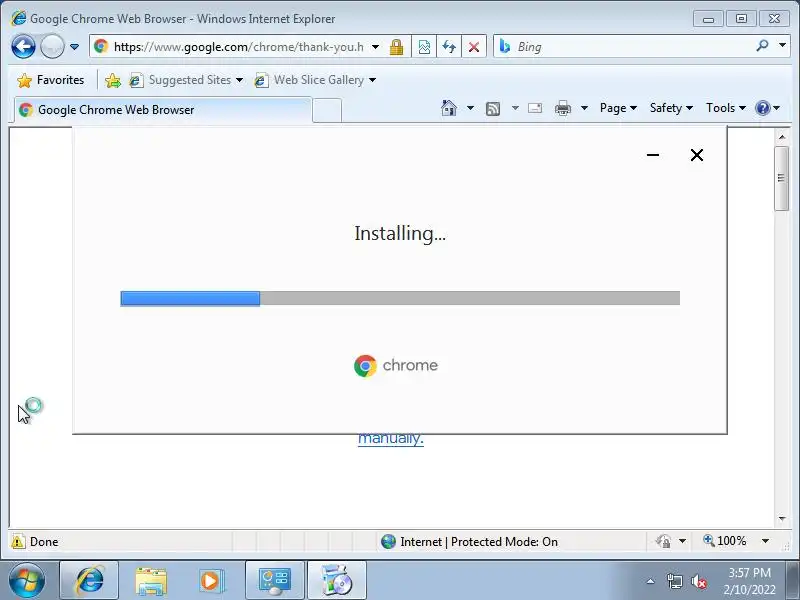Click the Home icon in the command bar
This screenshot has height=600, width=800.
(x=449, y=108)
